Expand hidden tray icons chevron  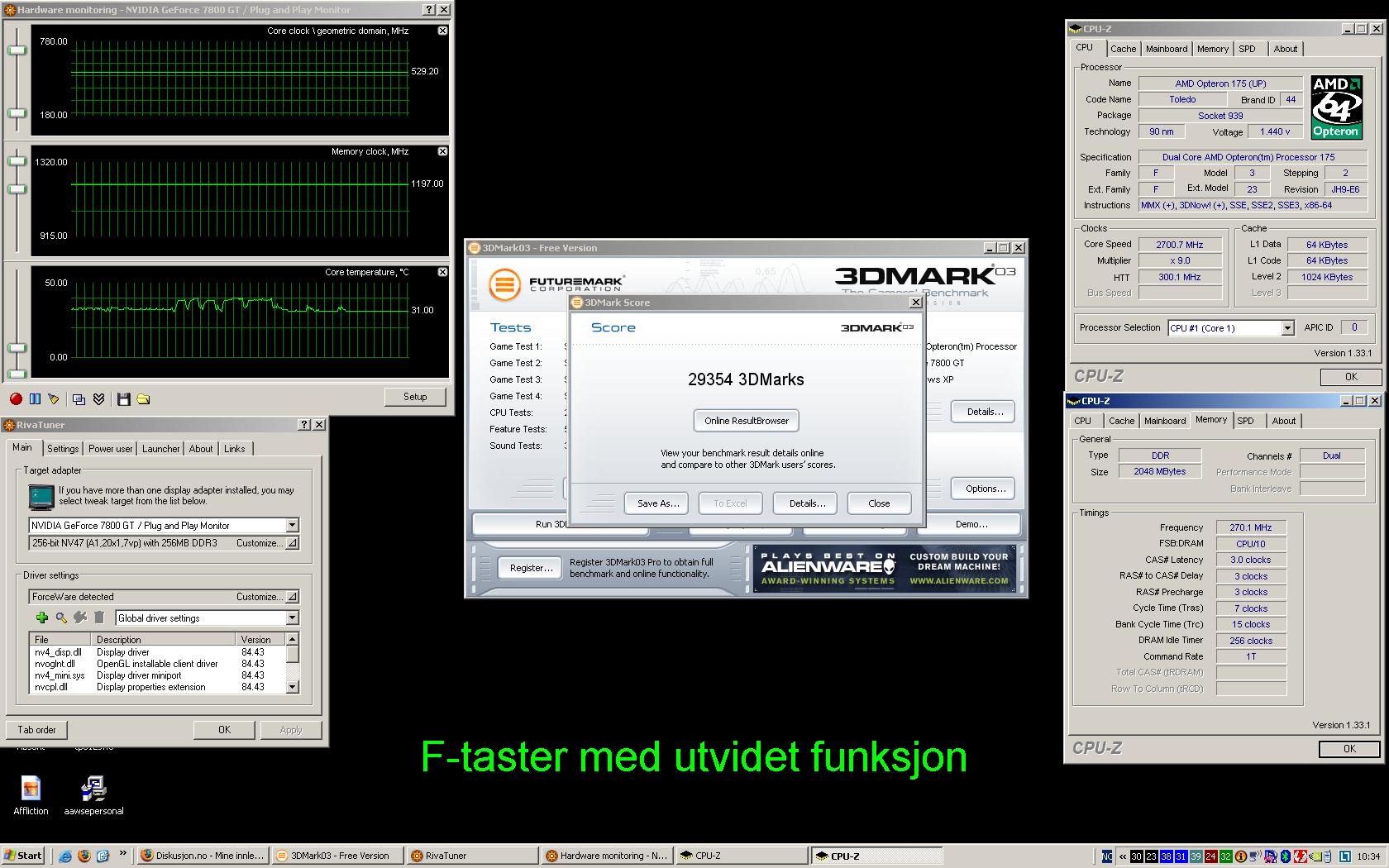click(x=1122, y=856)
